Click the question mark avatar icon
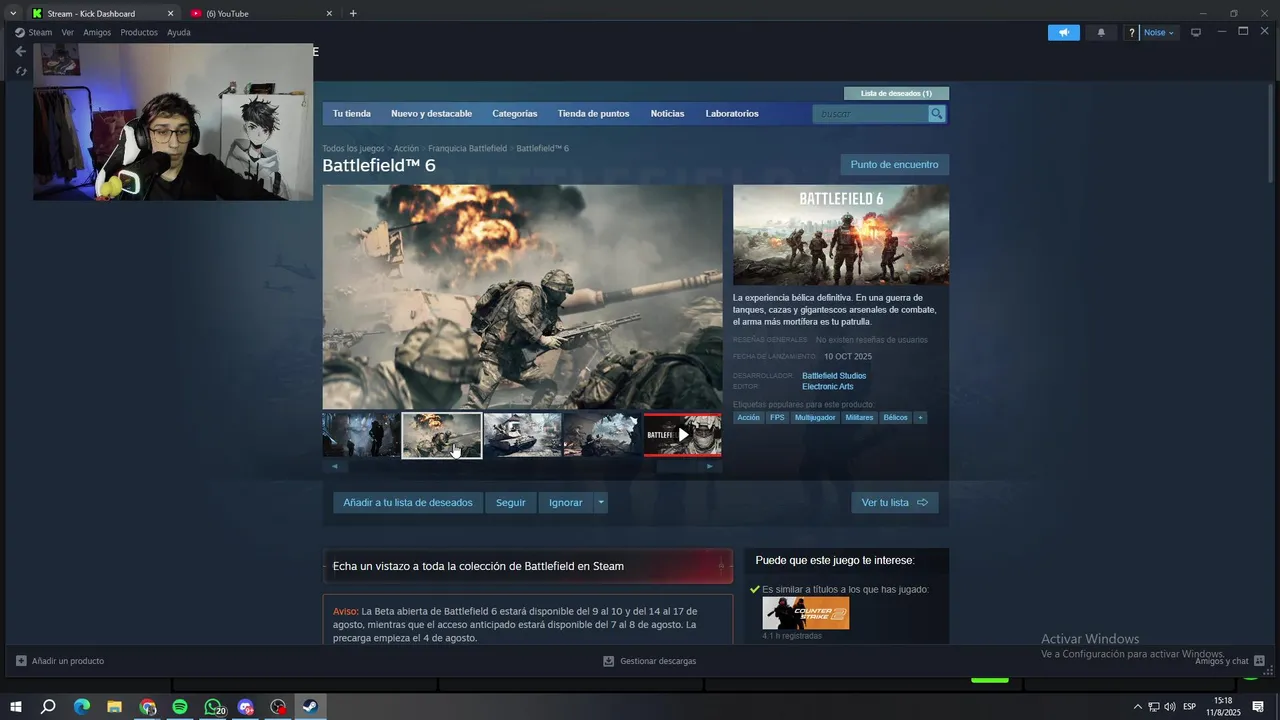Viewport: 1280px width, 720px height. pyautogui.click(x=1132, y=33)
